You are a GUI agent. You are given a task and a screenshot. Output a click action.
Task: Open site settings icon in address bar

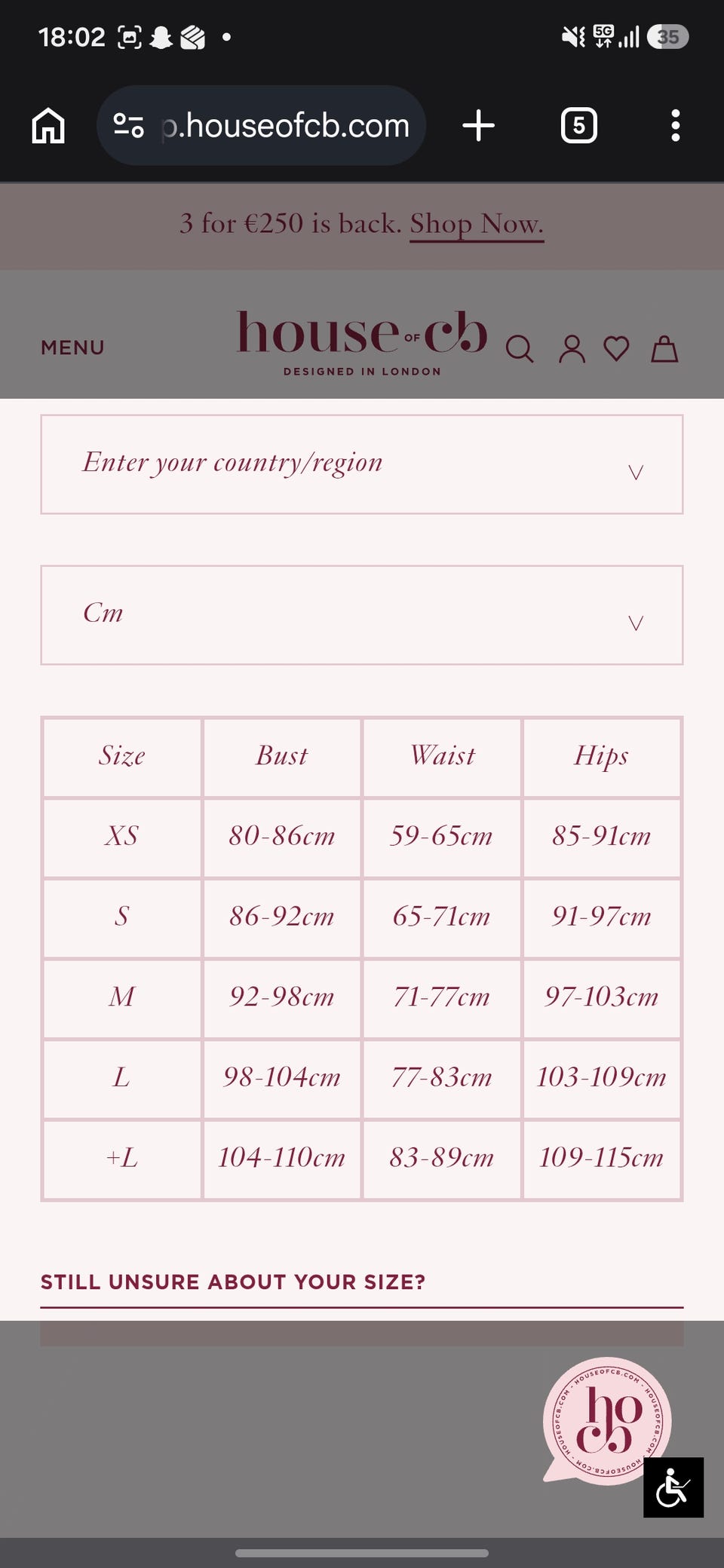point(128,125)
